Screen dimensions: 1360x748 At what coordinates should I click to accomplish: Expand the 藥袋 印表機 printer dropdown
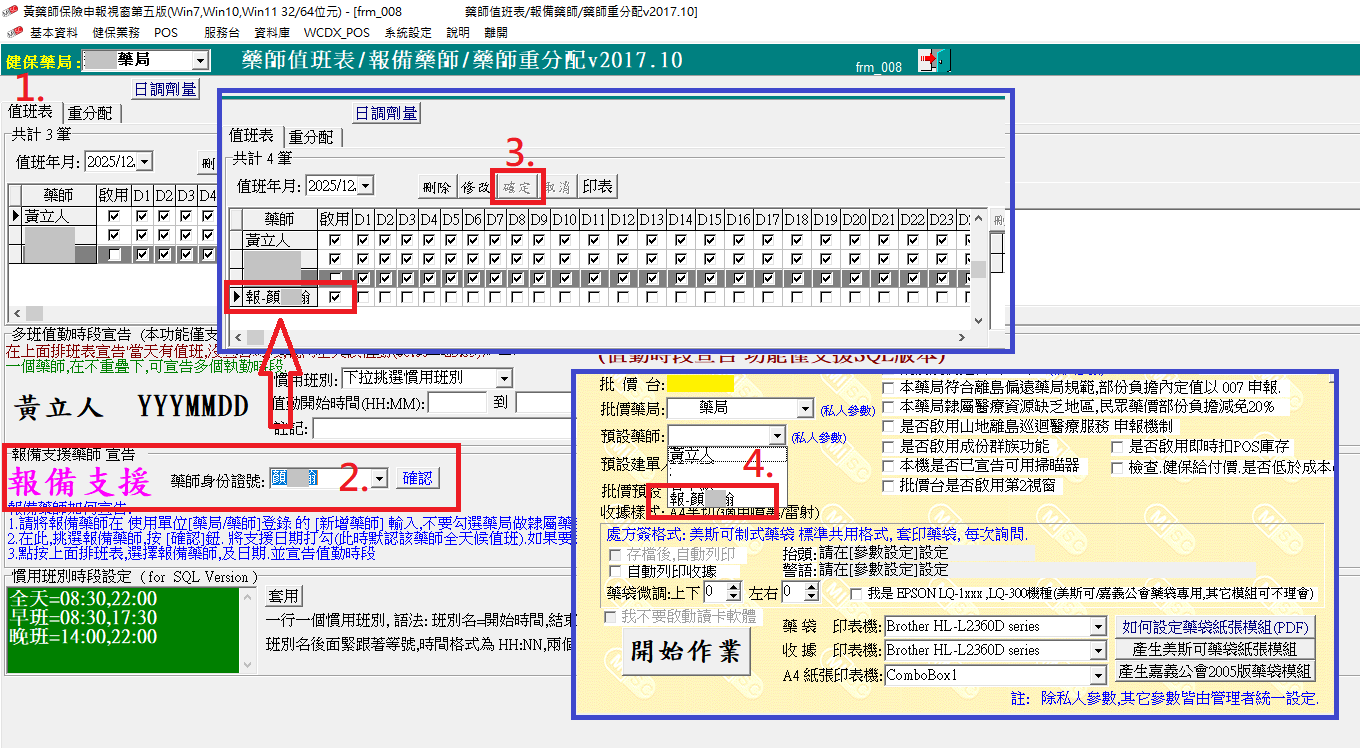(1098, 627)
